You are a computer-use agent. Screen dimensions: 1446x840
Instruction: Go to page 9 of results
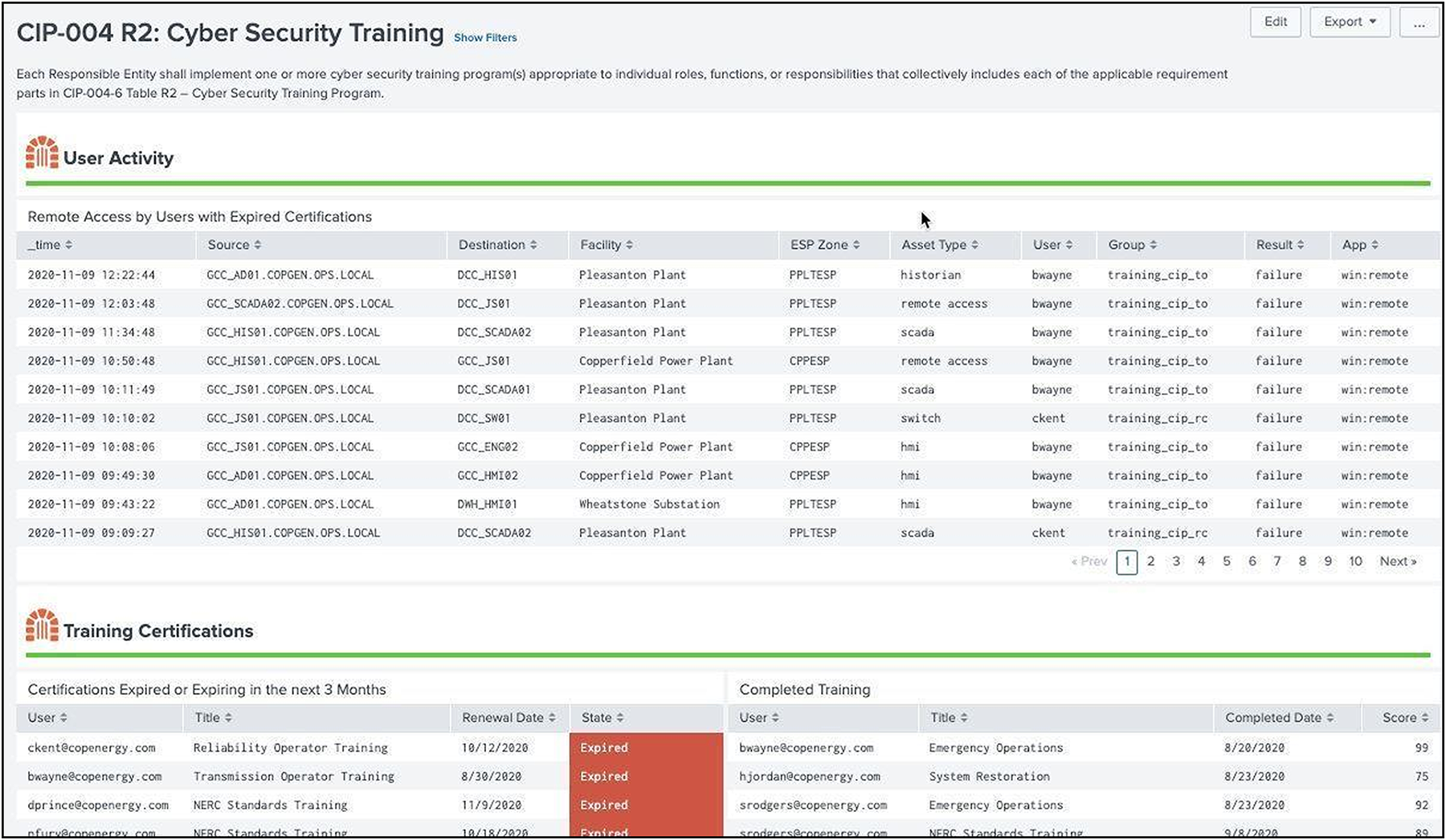click(x=1328, y=561)
